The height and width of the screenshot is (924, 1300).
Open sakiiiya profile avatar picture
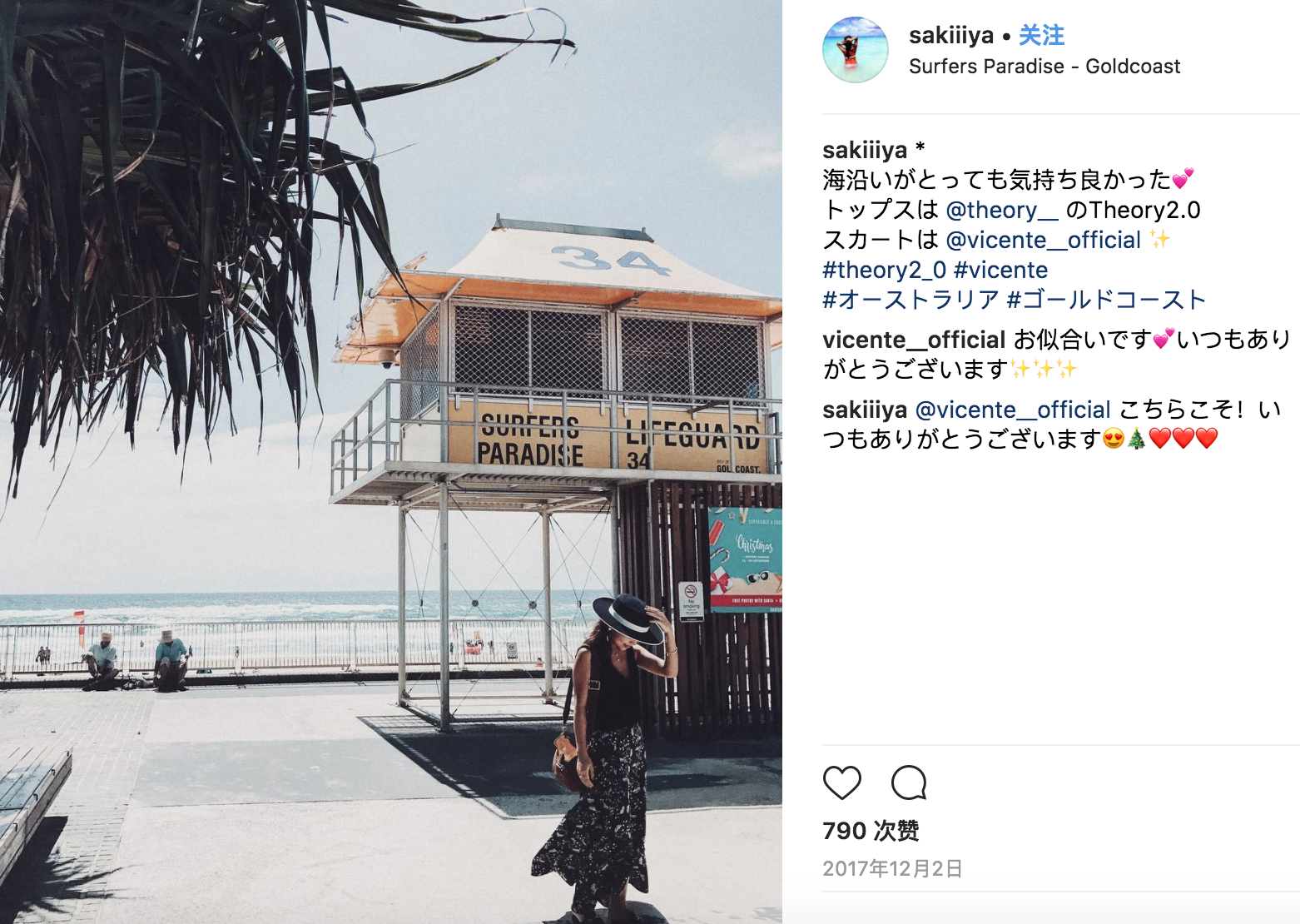(856, 50)
